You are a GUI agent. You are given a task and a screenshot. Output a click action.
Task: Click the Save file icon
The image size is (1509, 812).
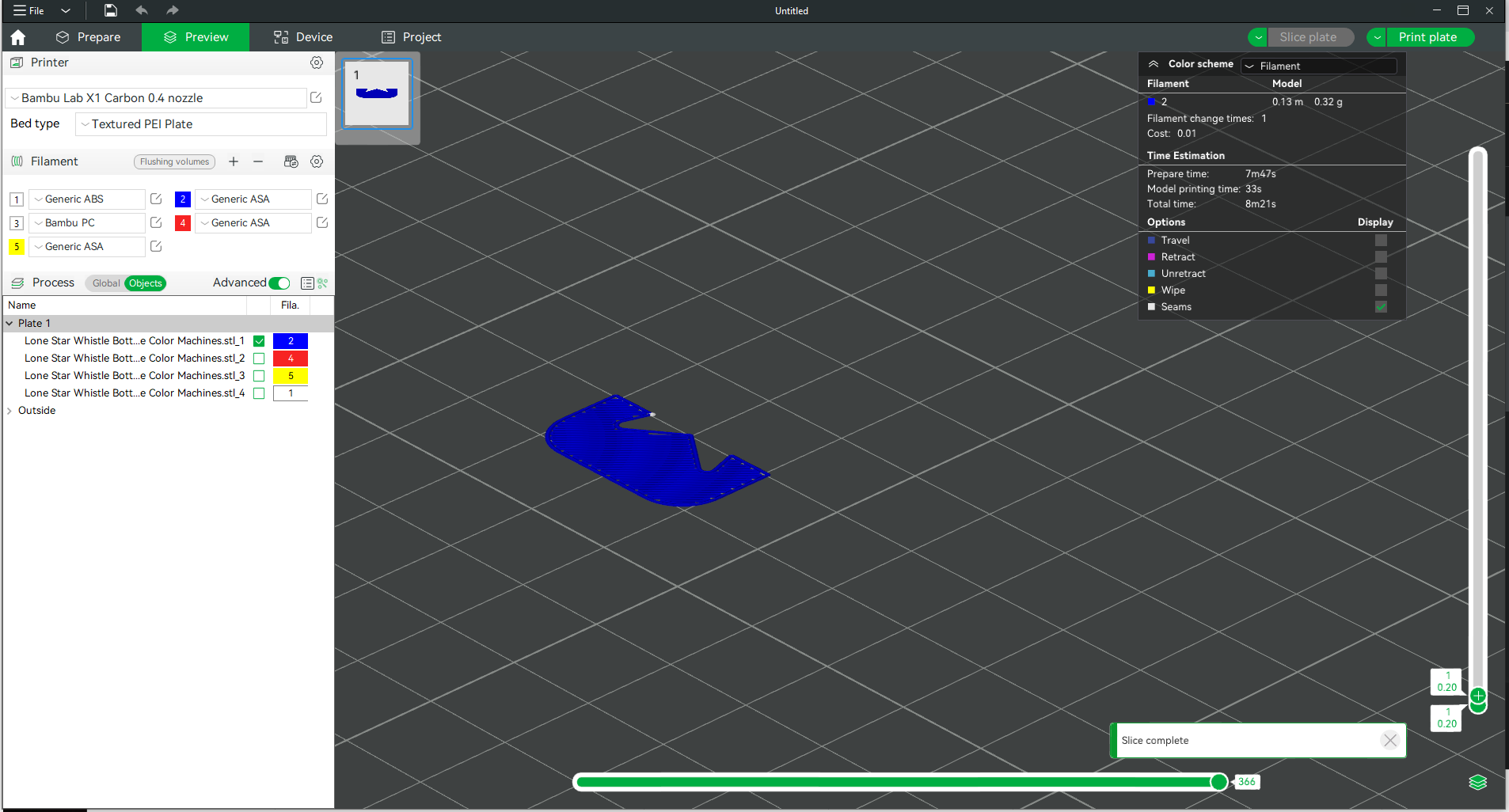coord(111,10)
